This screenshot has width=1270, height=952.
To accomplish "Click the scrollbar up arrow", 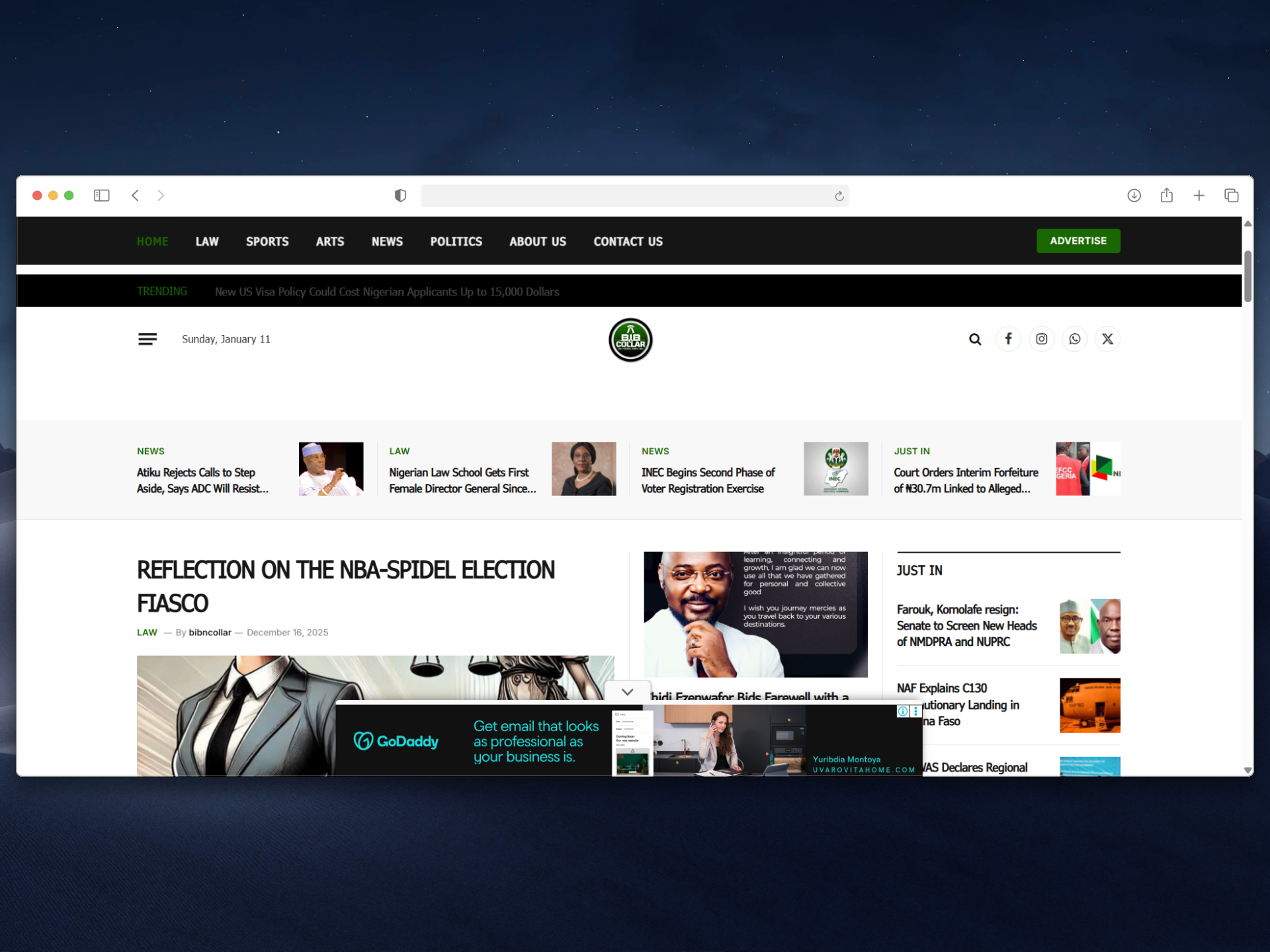I will click(1248, 223).
